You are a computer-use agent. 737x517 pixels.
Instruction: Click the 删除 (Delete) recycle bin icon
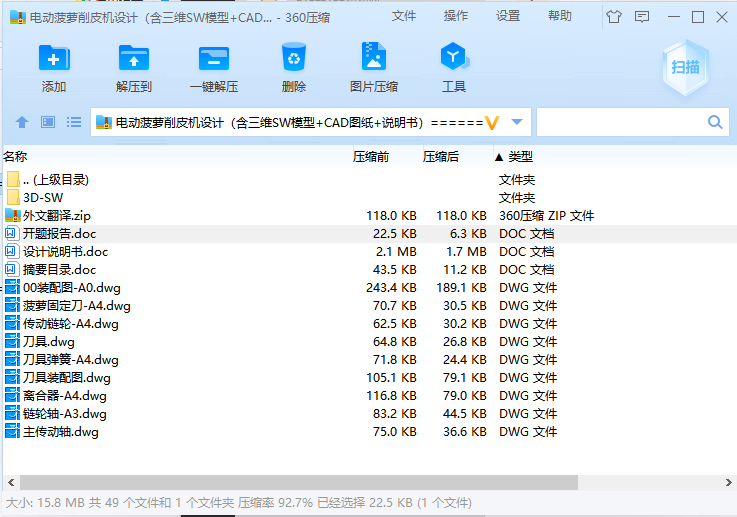tap(294, 57)
